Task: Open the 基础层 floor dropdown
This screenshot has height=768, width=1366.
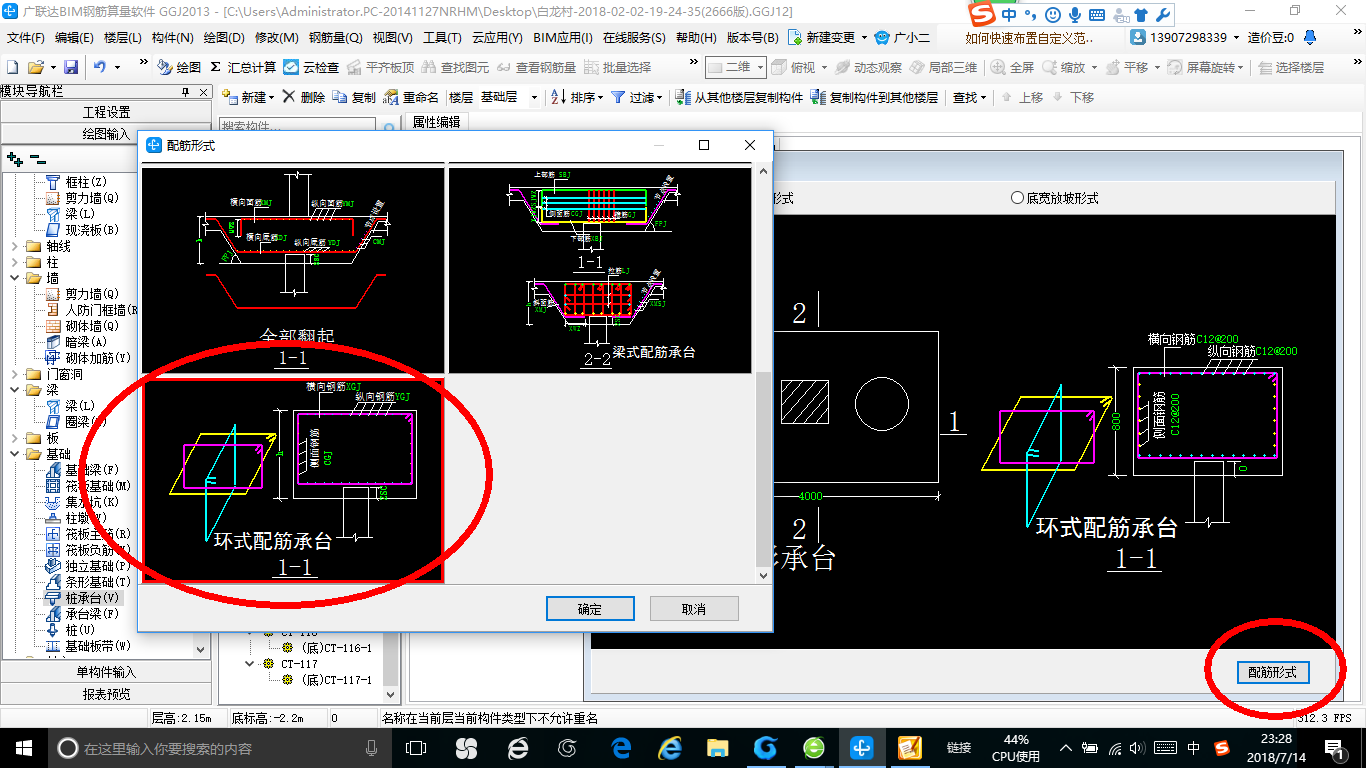Action: click(x=534, y=97)
